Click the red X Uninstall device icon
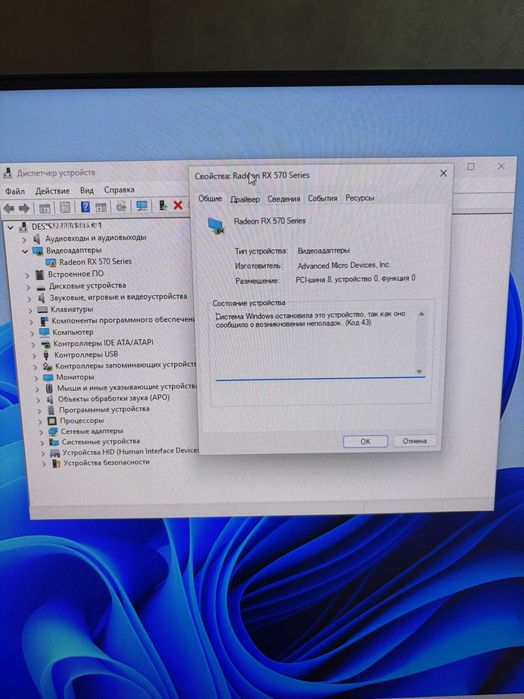 pyautogui.click(x=178, y=205)
